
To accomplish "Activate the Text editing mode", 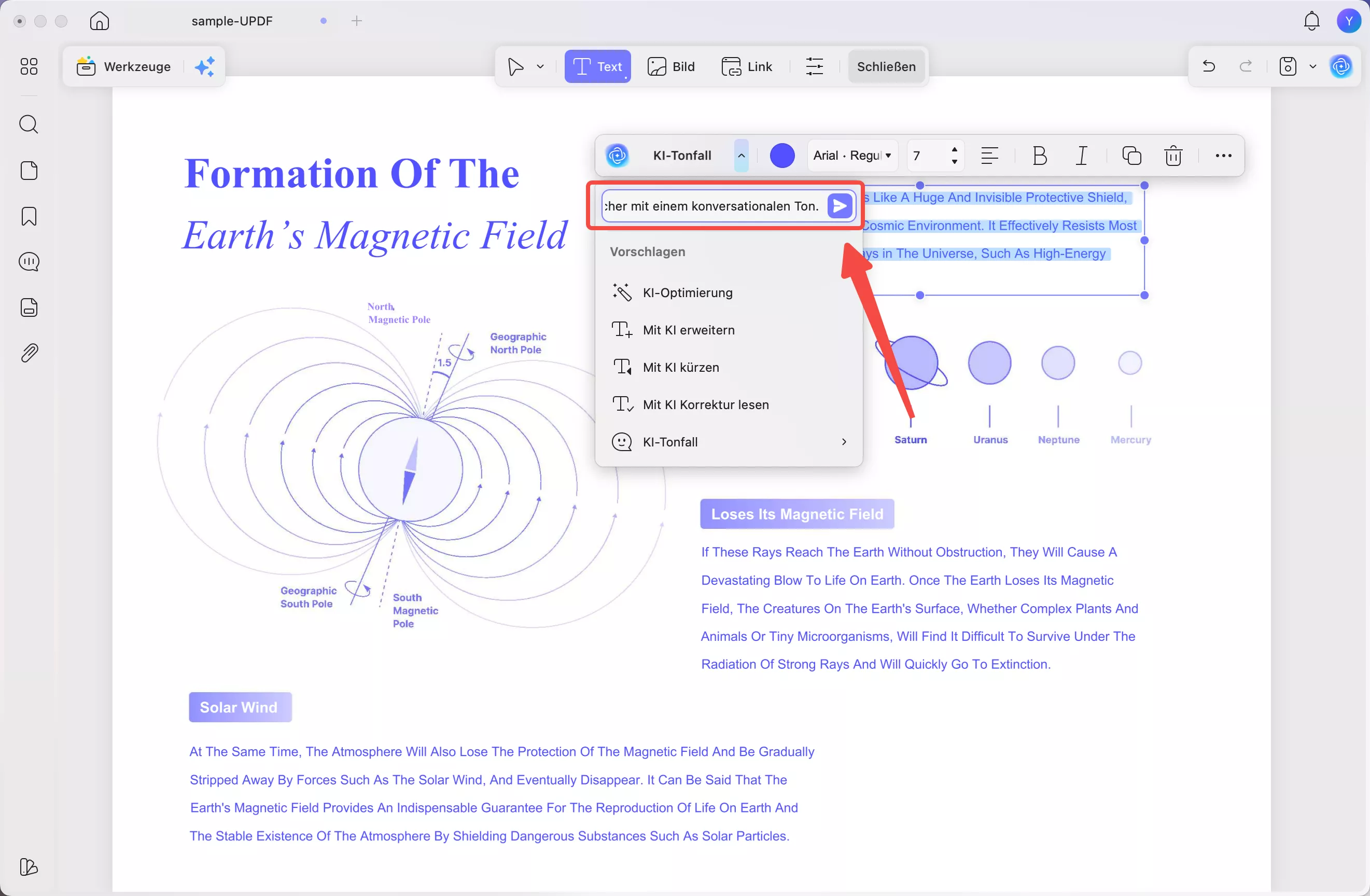I will tap(597, 67).
